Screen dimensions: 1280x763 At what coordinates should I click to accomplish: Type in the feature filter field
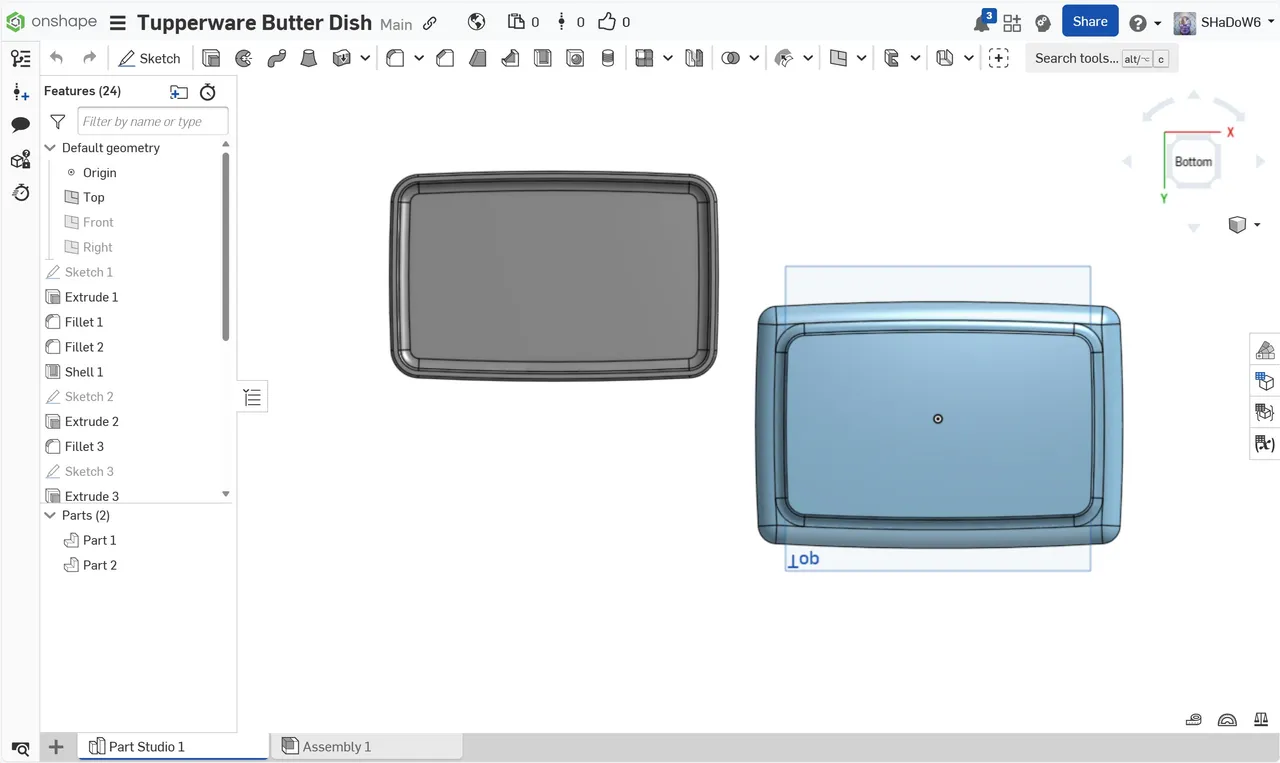click(152, 120)
